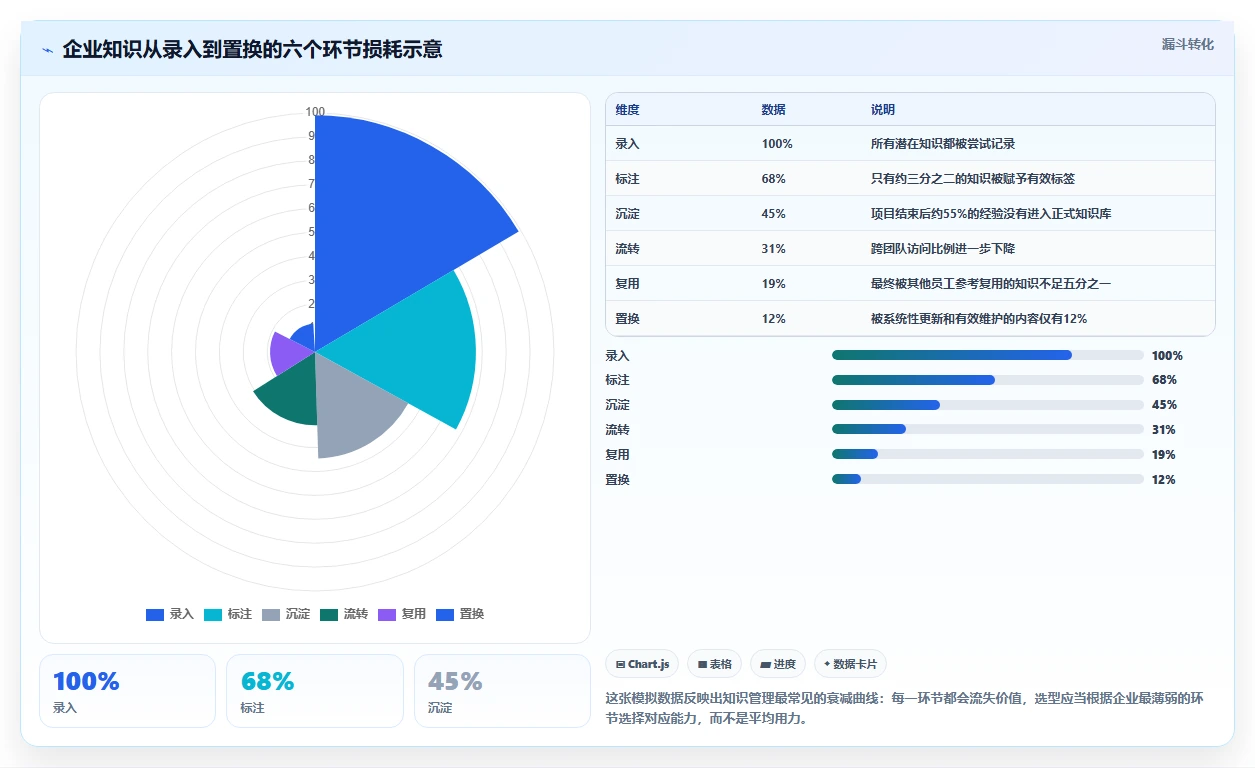Click the 录入 100% progress bar
Screen dimensions: 1255x768
tap(988, 355)
